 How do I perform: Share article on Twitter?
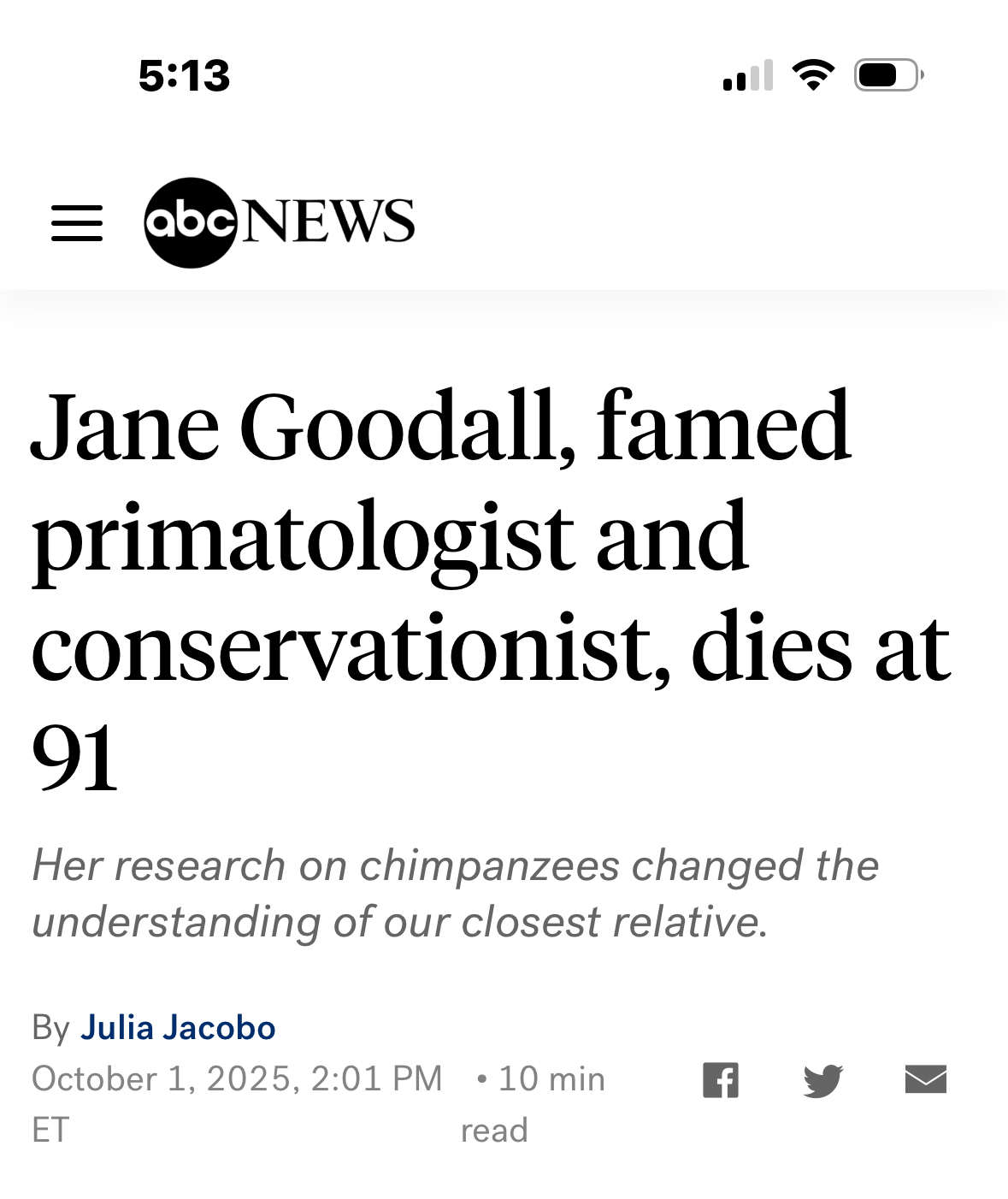click(822, 1080)
